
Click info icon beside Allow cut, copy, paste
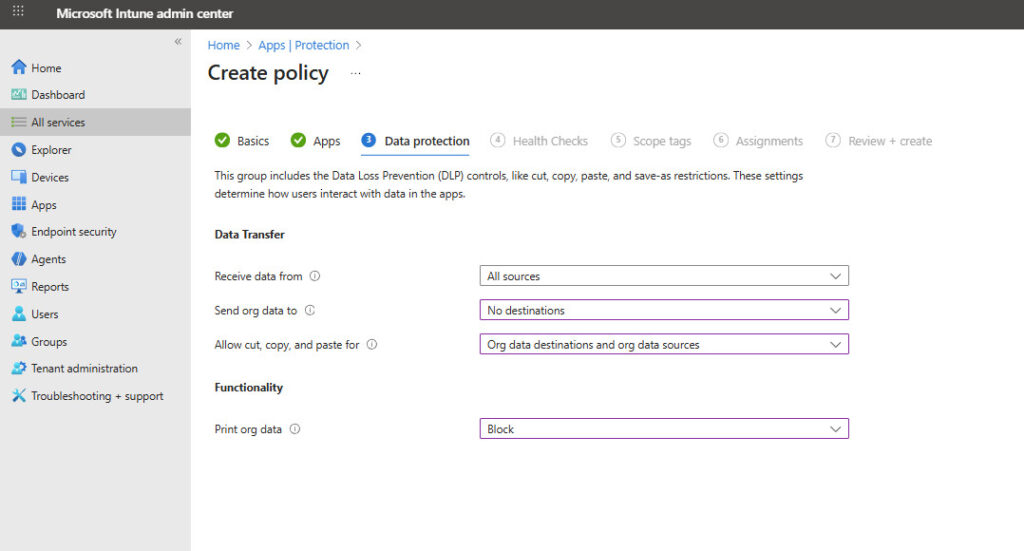coord(372,344)
